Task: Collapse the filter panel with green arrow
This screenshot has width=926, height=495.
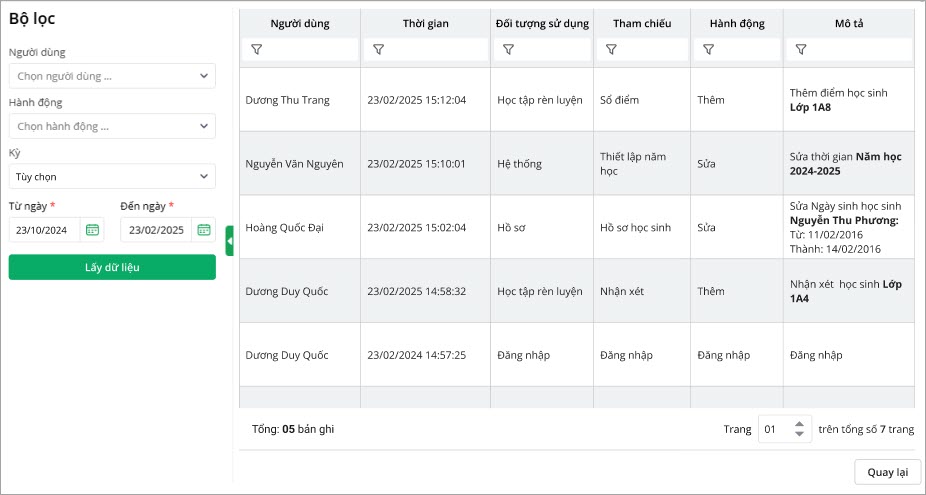Action: tap(229, 241)
